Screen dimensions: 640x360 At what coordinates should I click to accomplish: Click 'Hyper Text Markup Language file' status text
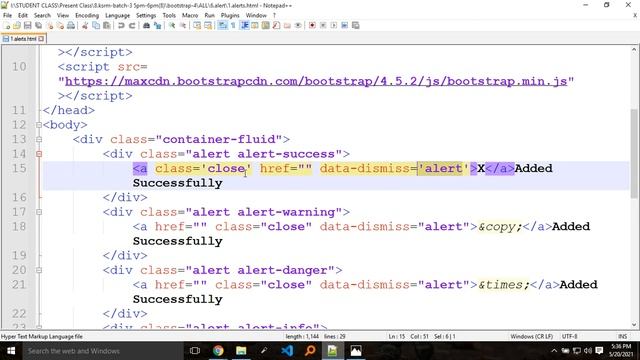[x=42, y=336]
